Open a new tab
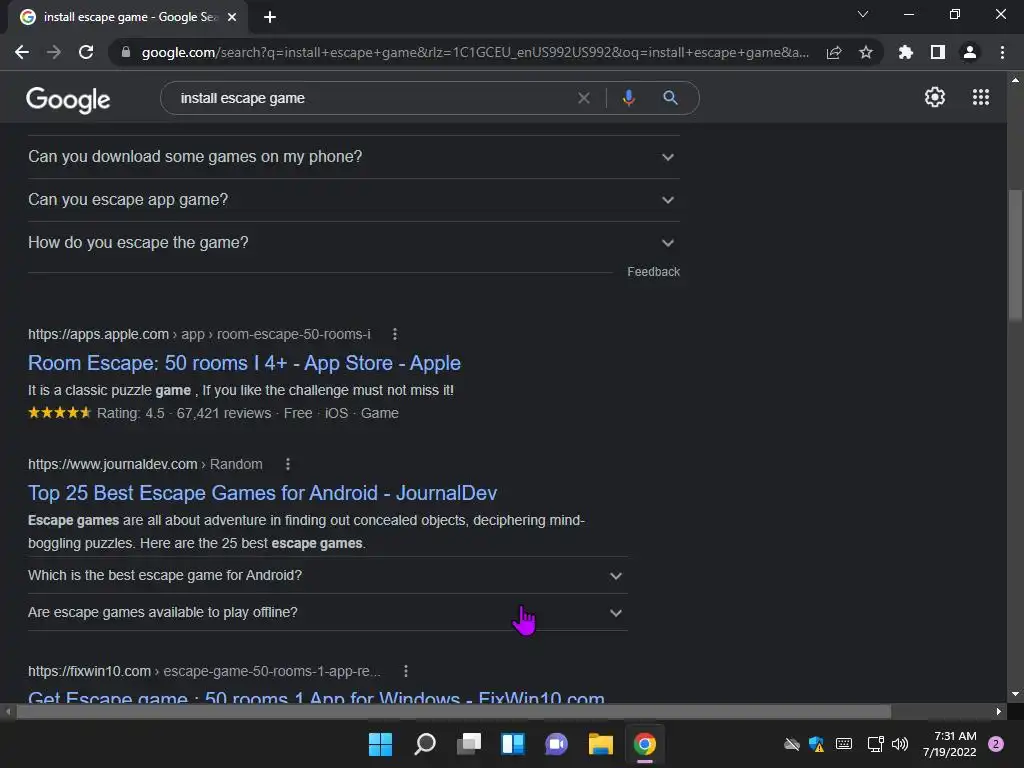The image size is (1024, 768). pyautogui.click(x=270, y=17)
